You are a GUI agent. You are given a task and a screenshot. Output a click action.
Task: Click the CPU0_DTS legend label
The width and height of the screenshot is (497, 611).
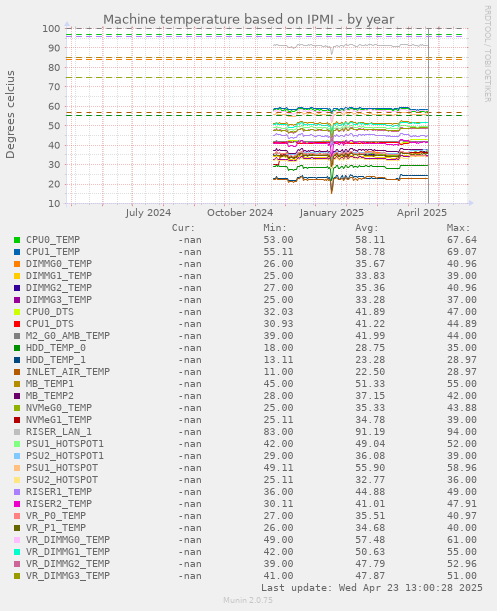(x=50, y=312)
